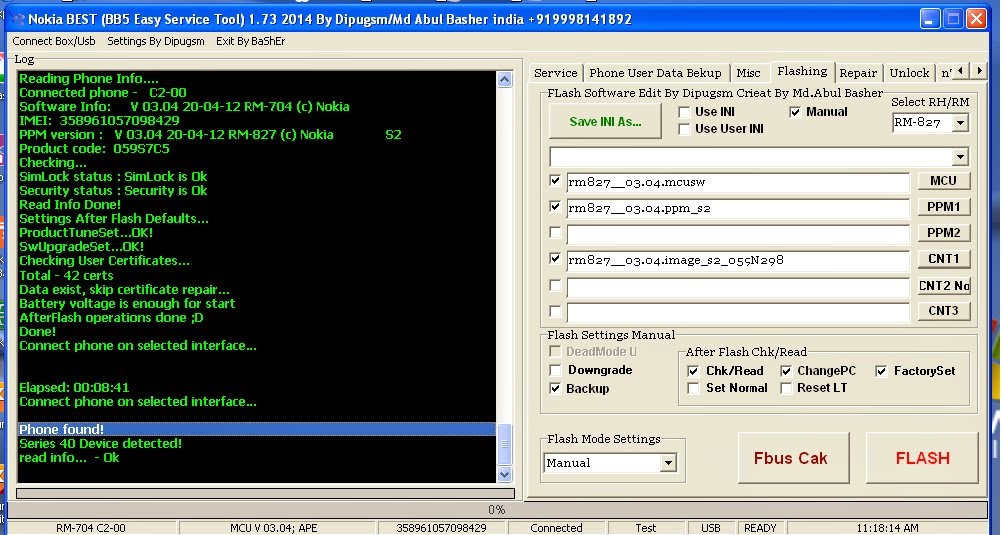
Task: Click the 0% progress bar
Action: point(497,509)
